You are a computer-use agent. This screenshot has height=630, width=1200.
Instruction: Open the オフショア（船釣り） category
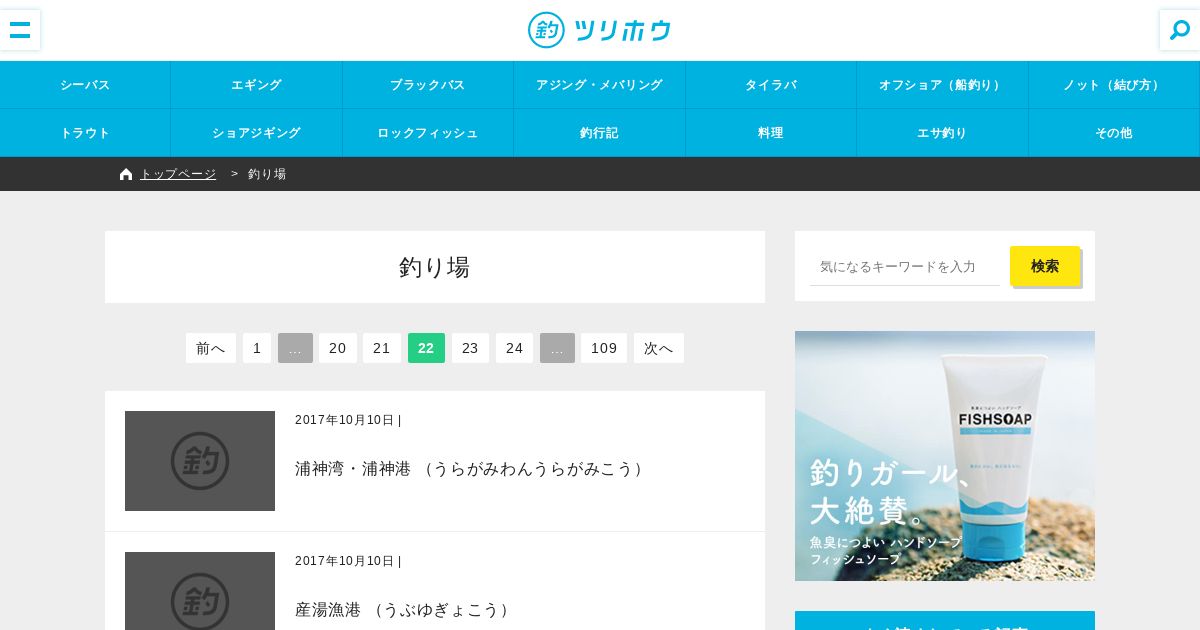(x=943, y=85)
